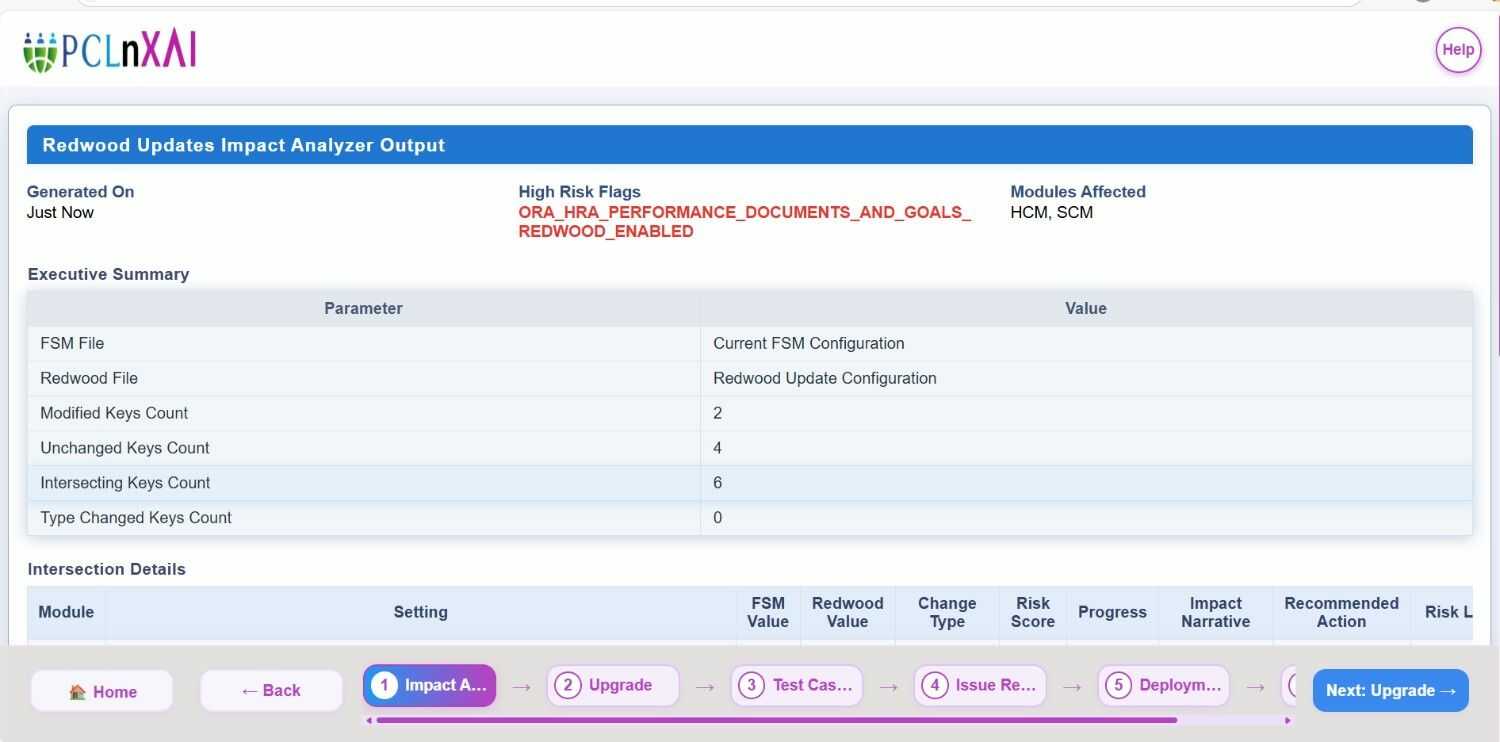
Task: Select step 5 Deployment tab
Action: (1164, 686)
